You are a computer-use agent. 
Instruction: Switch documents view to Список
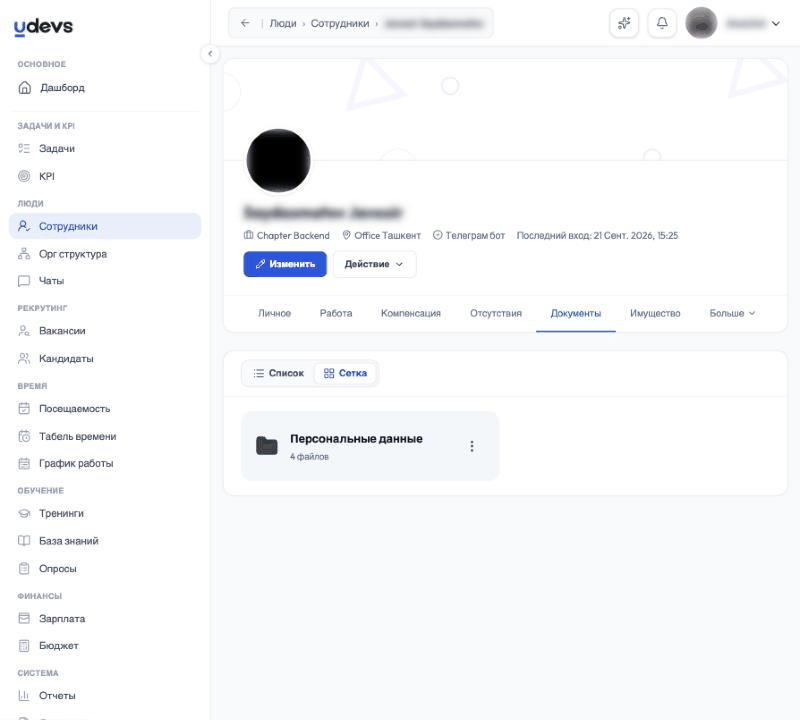coord(279,373)
